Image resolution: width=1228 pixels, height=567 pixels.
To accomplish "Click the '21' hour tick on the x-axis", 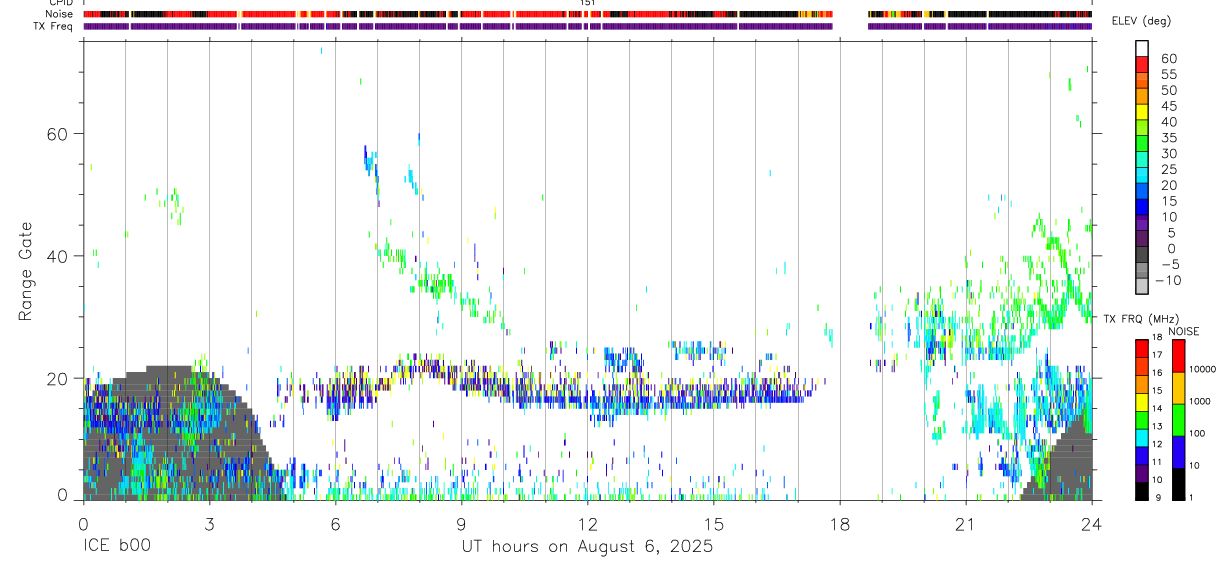I will coord(965,523).
